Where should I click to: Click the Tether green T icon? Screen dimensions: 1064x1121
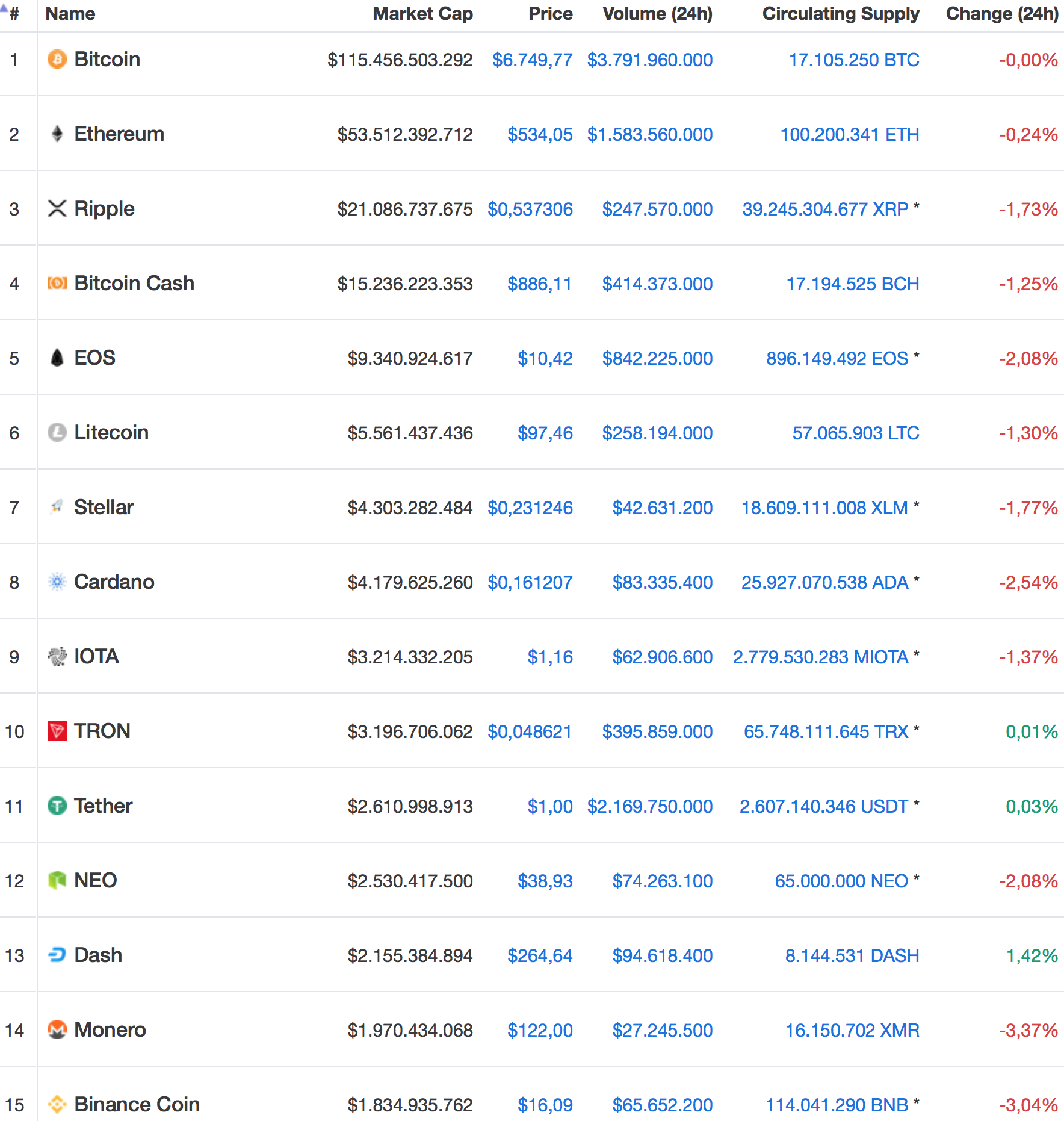(57, 806)
